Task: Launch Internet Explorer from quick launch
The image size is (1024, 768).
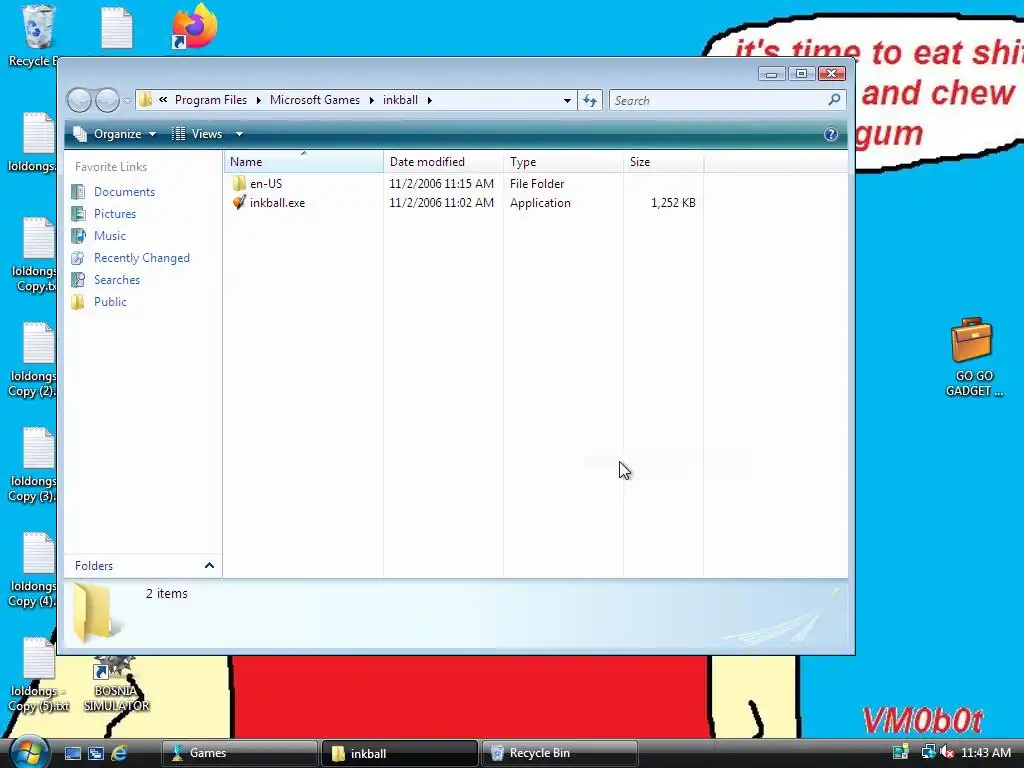Action: click(x=119, y=753)
